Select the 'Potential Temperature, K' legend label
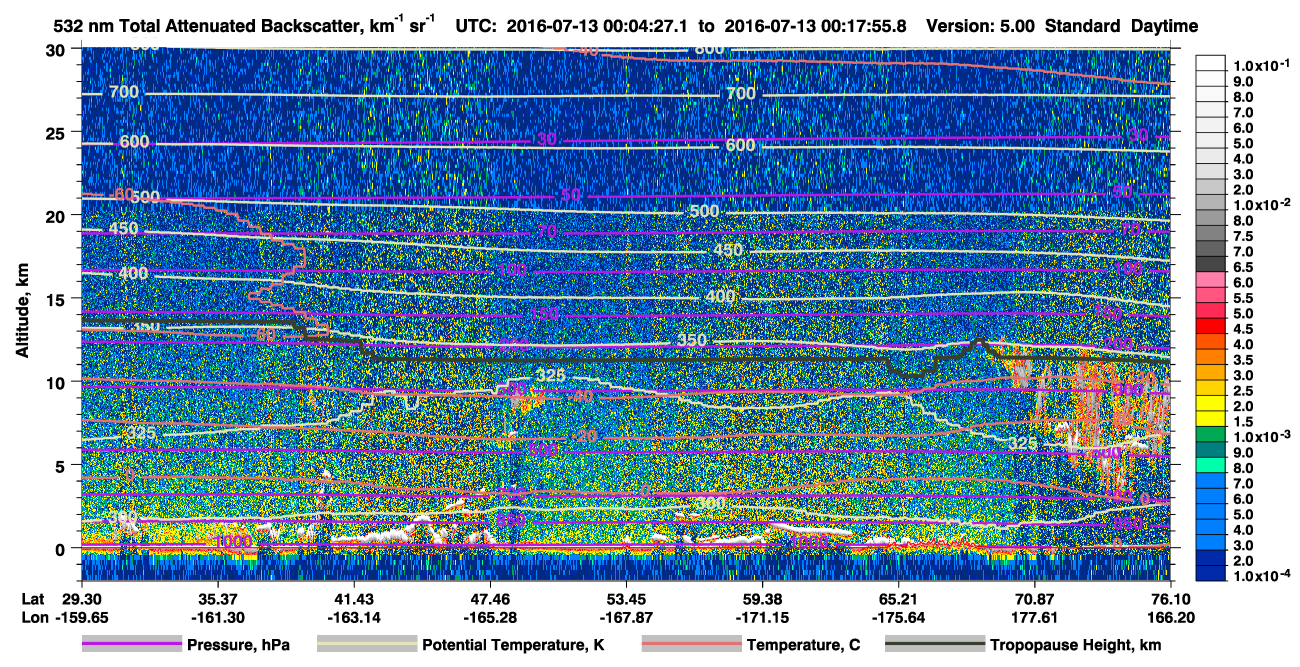Image resolution: width=1300 pixels, height=667 pixels. point(513,646)
